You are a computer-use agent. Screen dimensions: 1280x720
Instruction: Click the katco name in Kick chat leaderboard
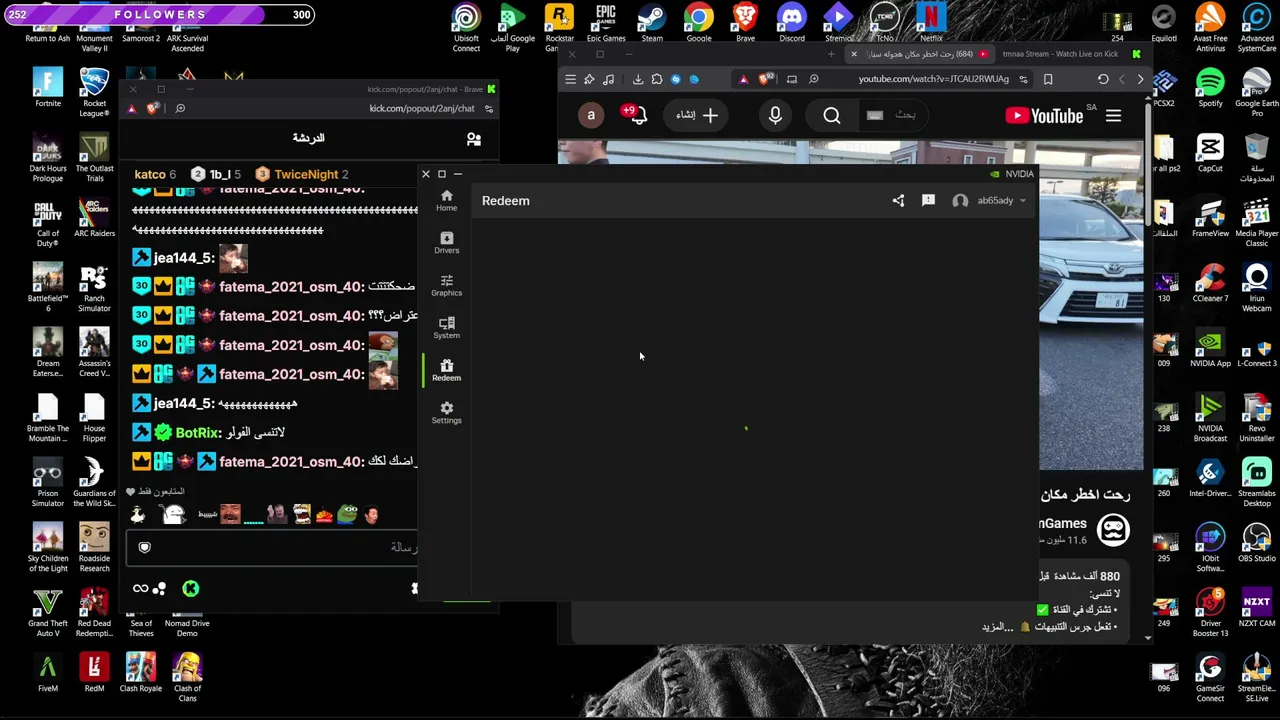(150, 174)
